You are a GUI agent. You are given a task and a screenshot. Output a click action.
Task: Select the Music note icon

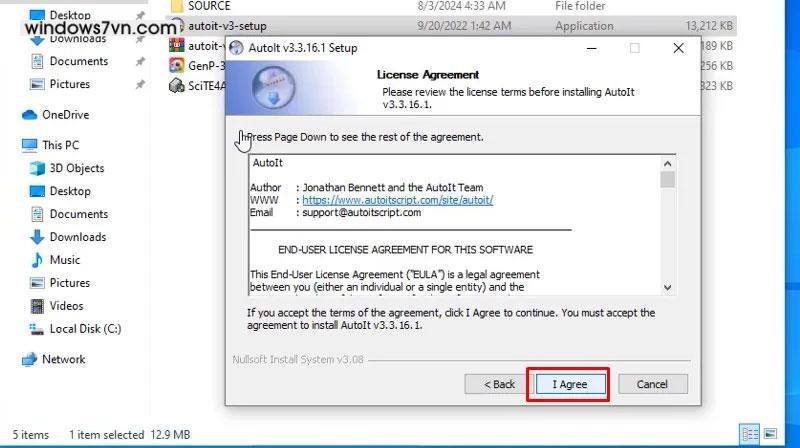[x=37, y=260]
